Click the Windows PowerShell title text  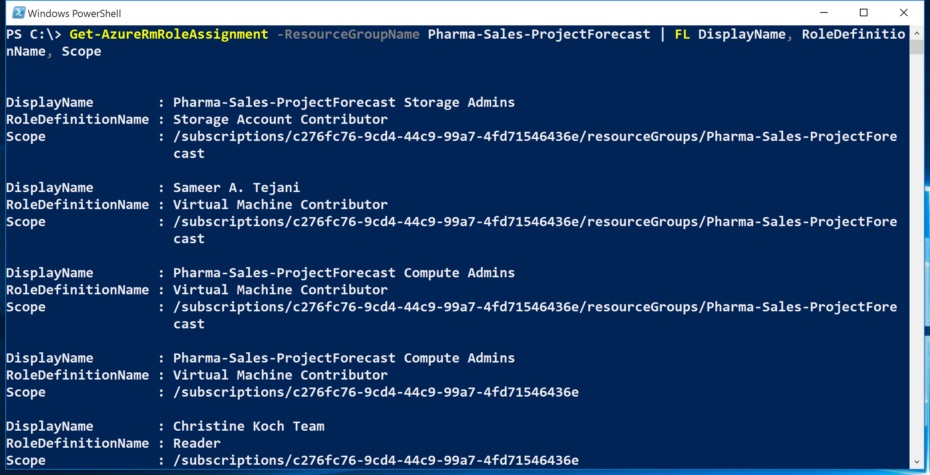click(x=74, y=13)
